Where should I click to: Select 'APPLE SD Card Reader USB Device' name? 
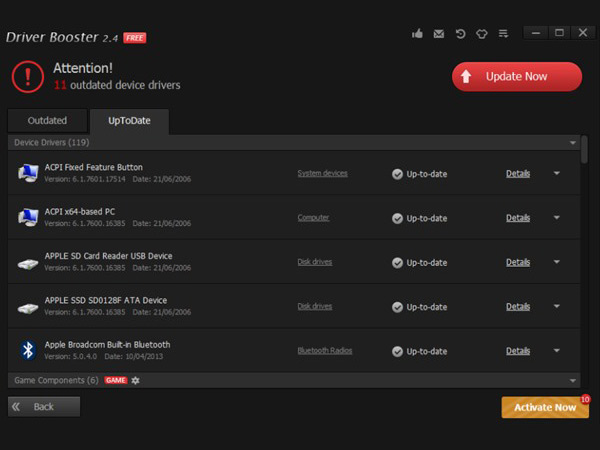108,256
